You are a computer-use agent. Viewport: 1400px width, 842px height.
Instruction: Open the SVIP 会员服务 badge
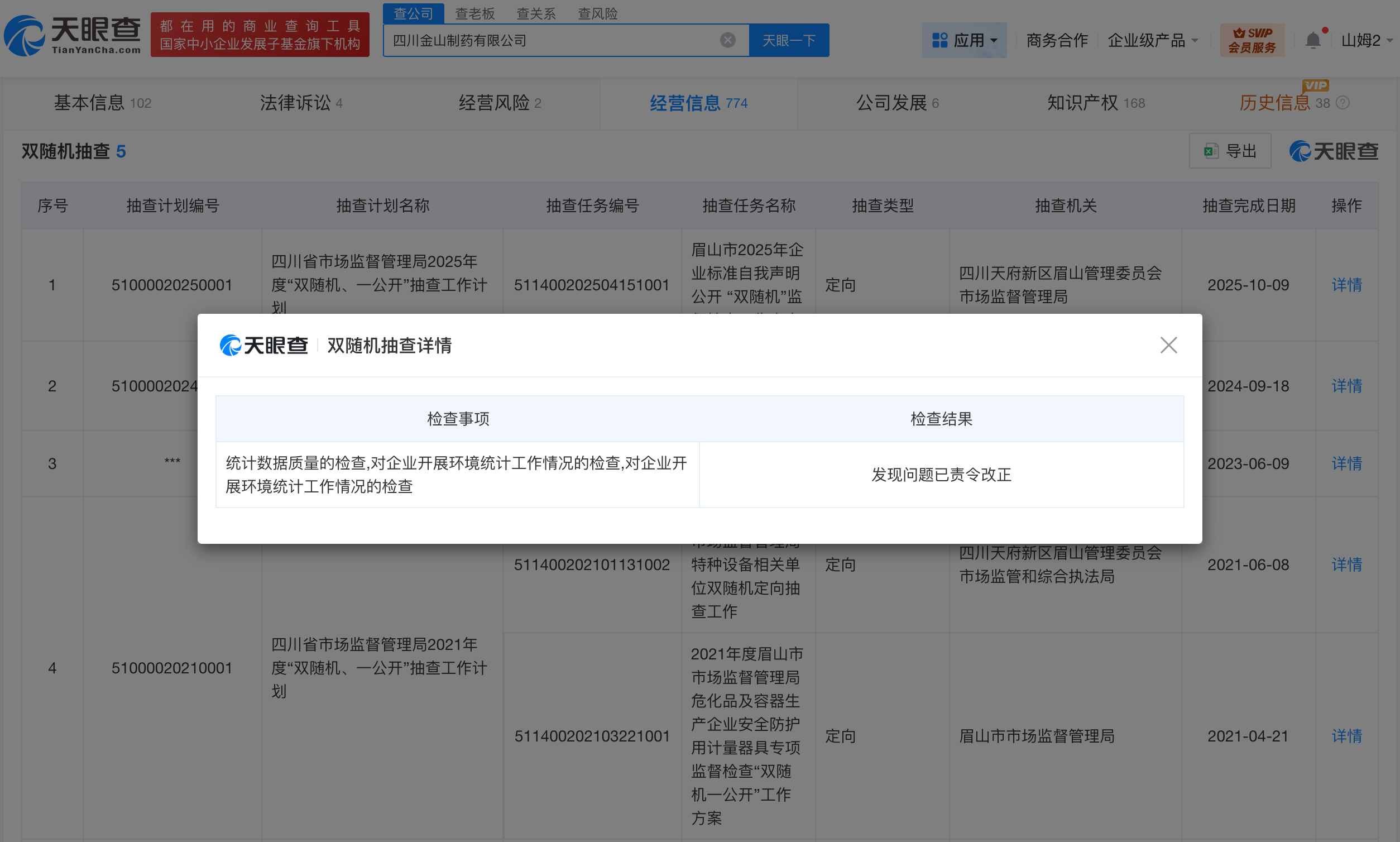point(1252,40)
